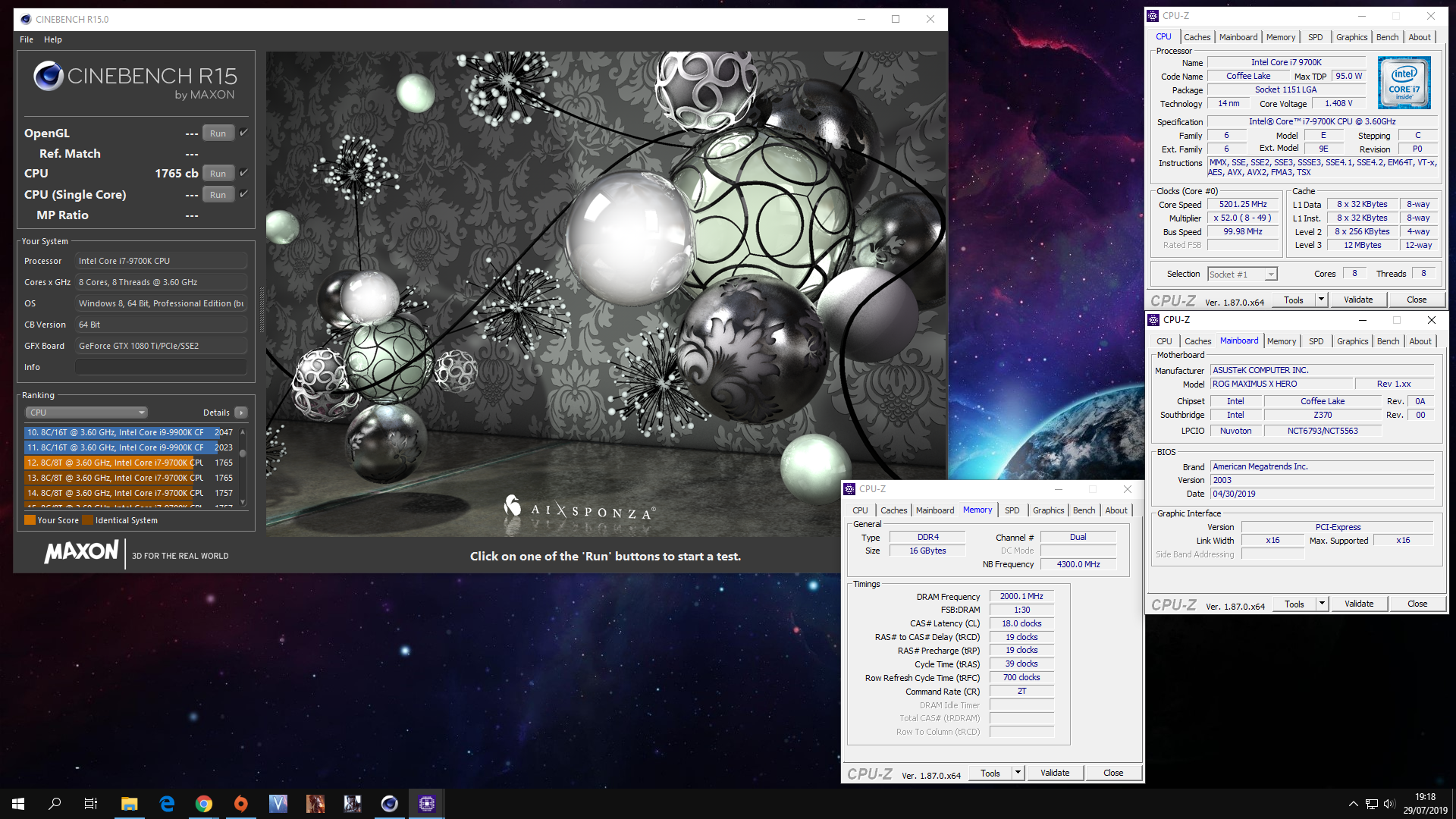This screenshot has height=819, width=1456.
Task: Switch to Cinebench taskbar icon
Action: tap(390, 804)
